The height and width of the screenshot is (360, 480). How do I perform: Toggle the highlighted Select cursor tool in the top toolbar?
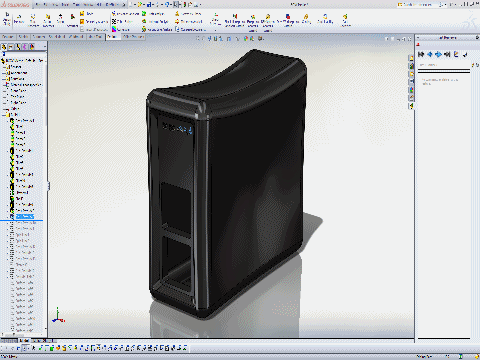(175, 5)
